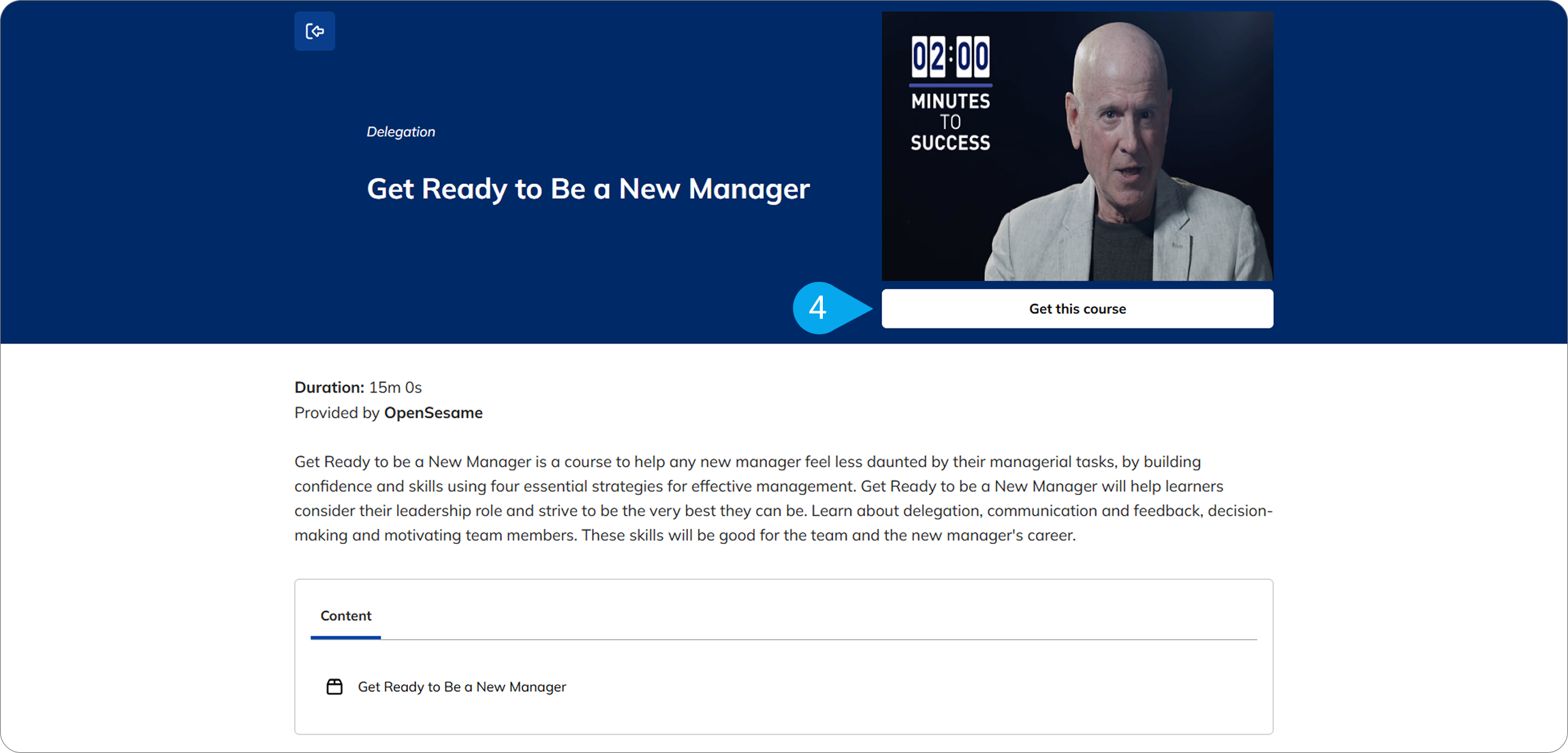Screen dimensions: 1568x753
Task: Click the module icon beside the lesson
Action: pyautogui.click(x=334, y=686)
